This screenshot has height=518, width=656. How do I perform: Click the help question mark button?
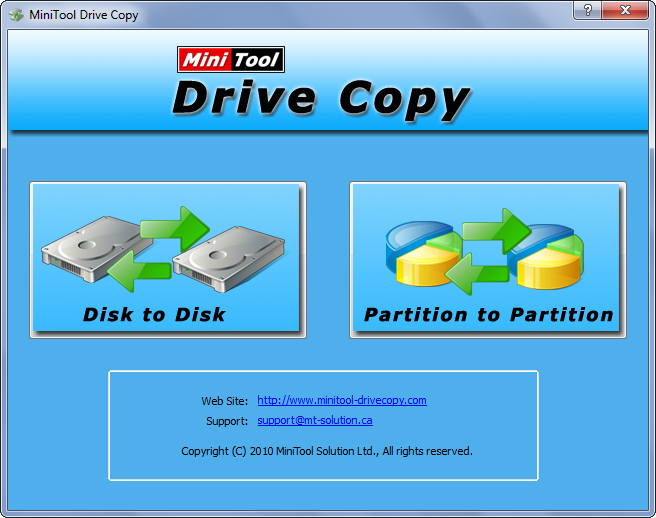click(x=587, y=10)
